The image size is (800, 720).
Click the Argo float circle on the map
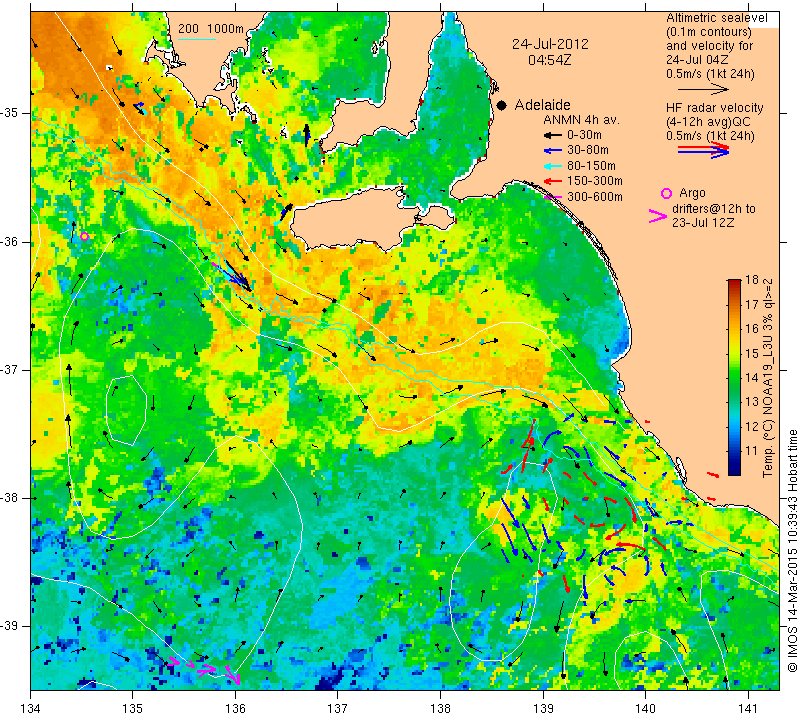tap(85, 236)
